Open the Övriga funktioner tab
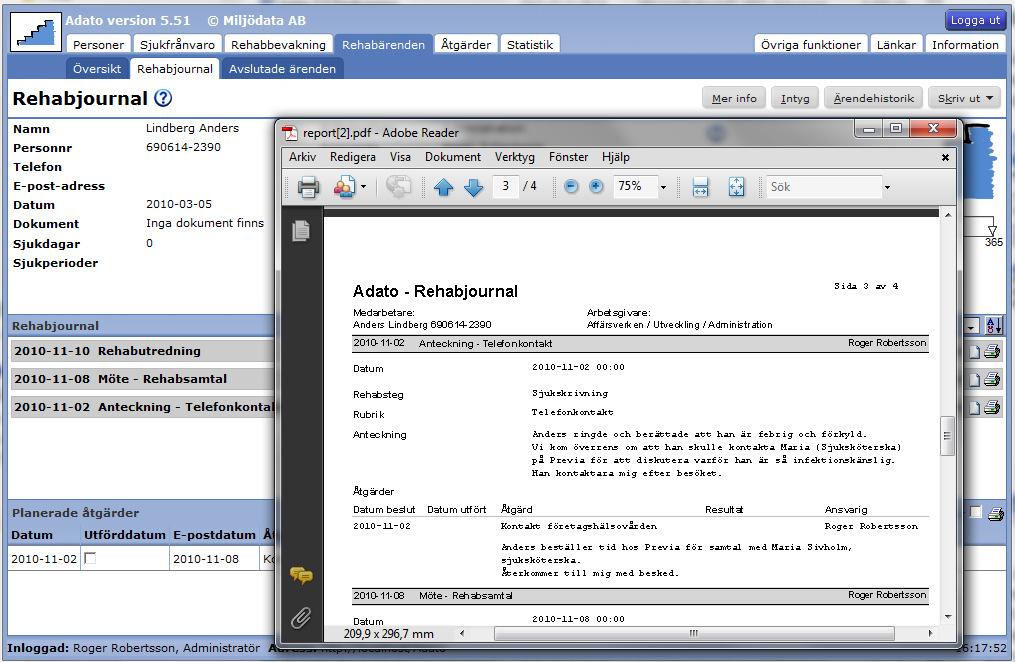The width and height of the screenshot is (1015, 662). [810, 45]
